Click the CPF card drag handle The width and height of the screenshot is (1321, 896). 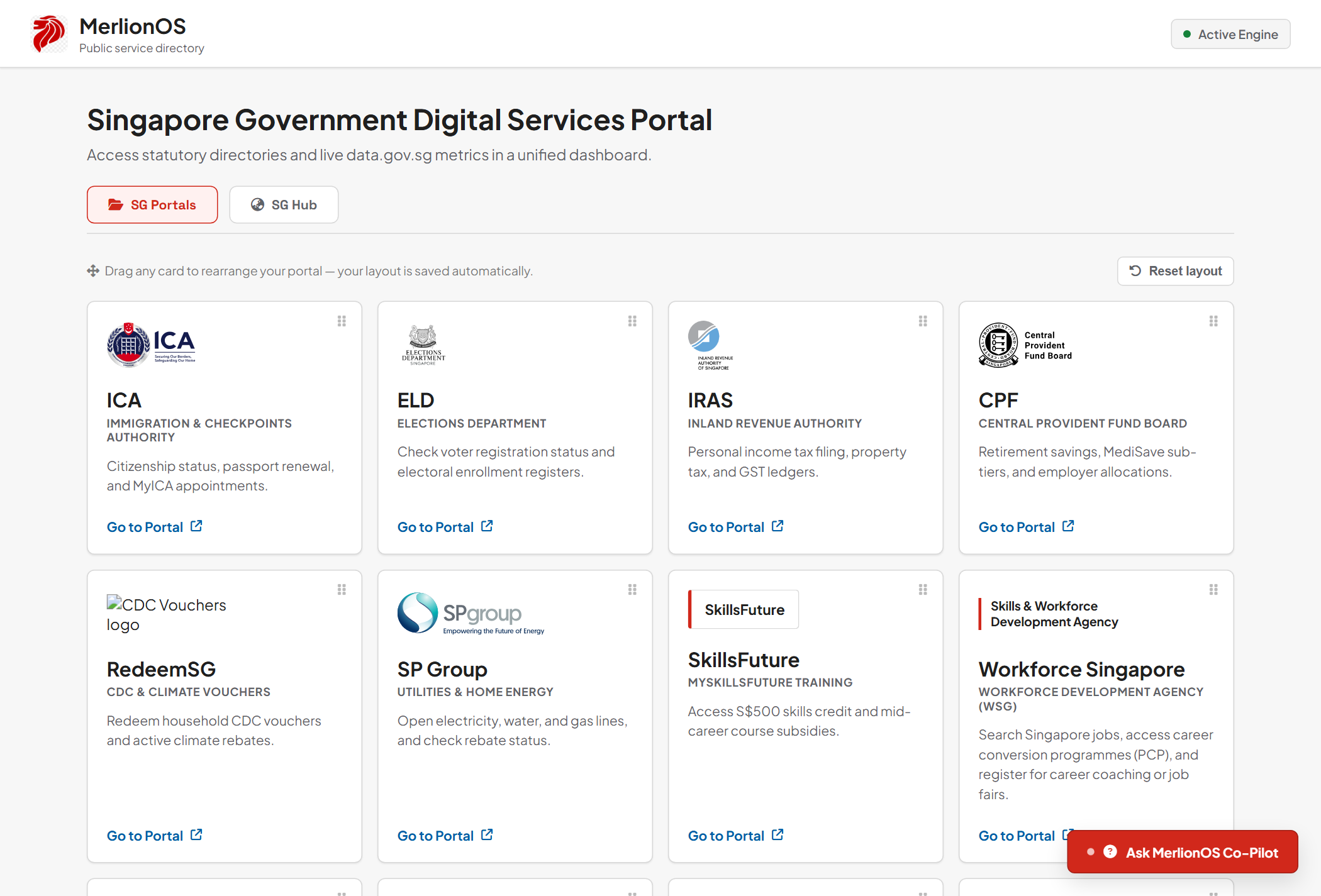[1213, 321]
